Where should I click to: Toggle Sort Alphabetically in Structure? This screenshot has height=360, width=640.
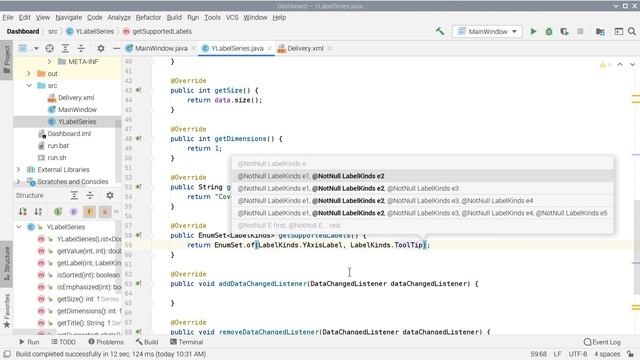pos(38,211)
